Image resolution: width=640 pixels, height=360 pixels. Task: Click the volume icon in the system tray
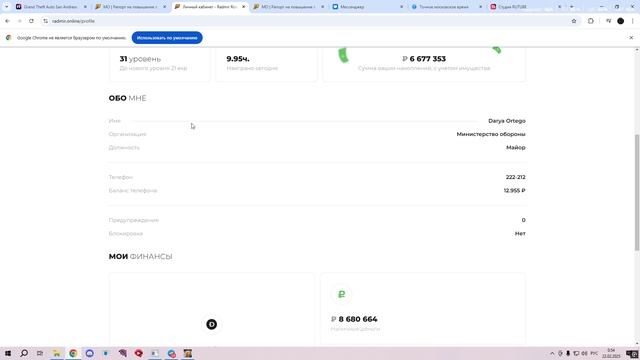[584, 353]
